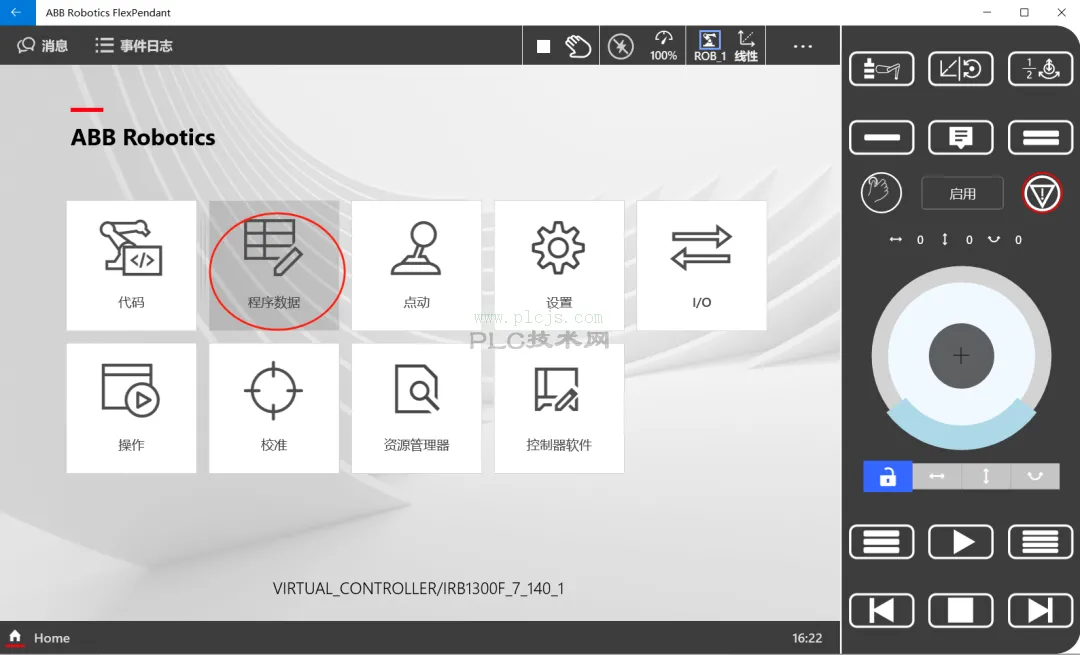Click the step forward button
The height and width of the screenshot is (655, 1080).
[x=1040, y=610]
